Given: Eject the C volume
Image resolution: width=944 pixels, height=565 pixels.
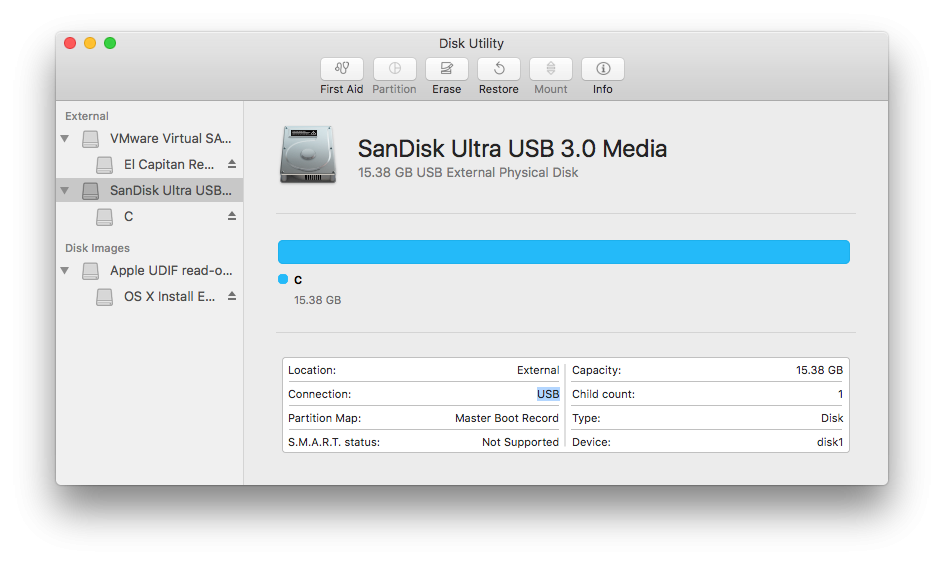Looking at the screenshot, I should [232, 216].
